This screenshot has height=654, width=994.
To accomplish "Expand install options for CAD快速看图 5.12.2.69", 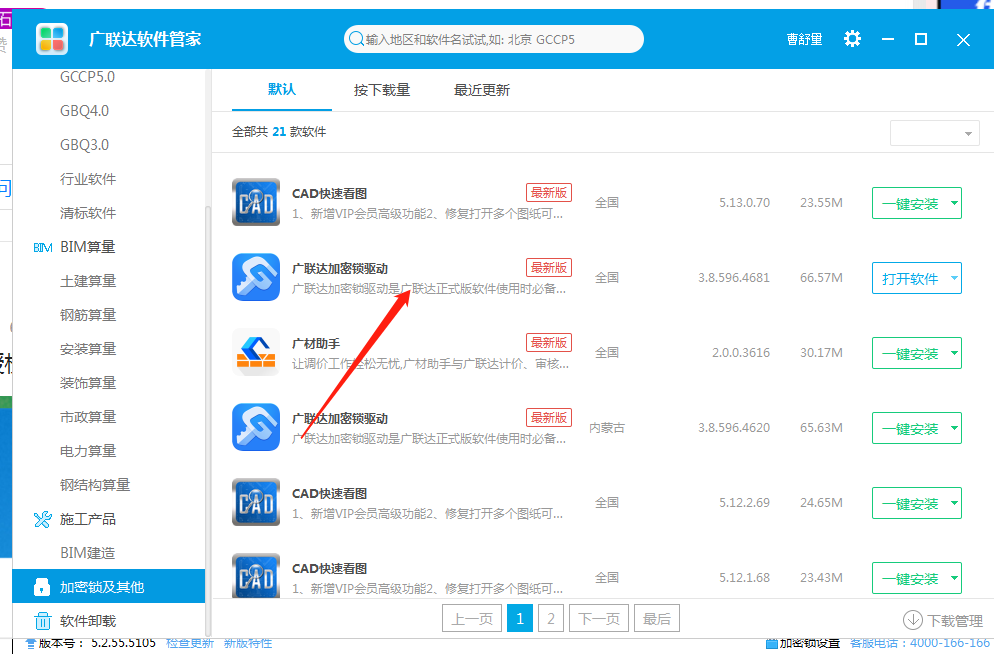I will 954,503.
